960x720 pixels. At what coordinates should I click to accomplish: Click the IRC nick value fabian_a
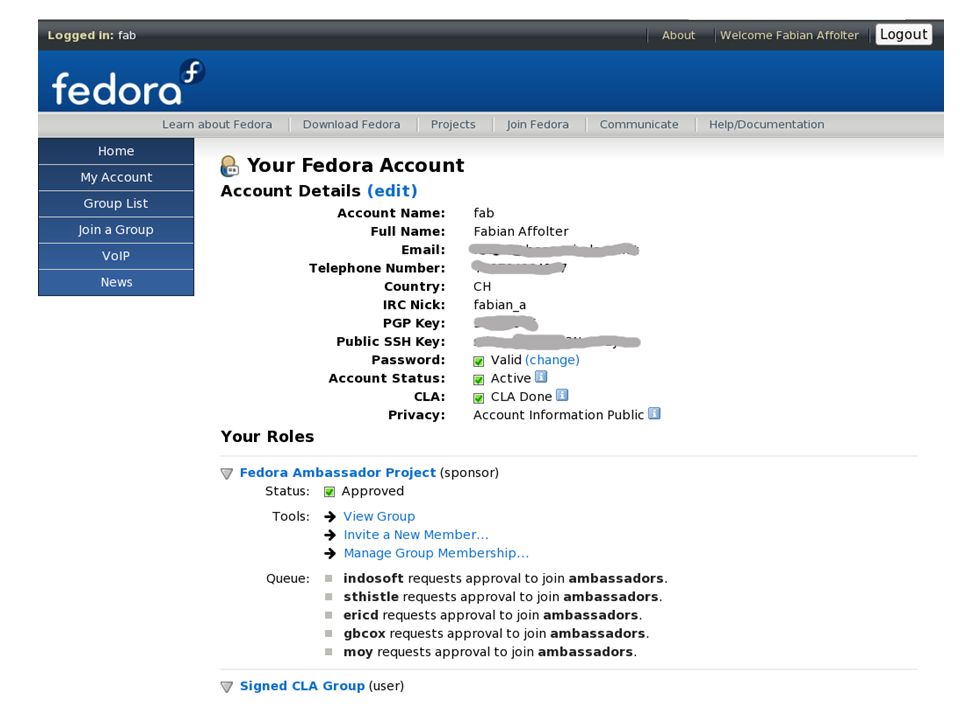pos(500,305)
